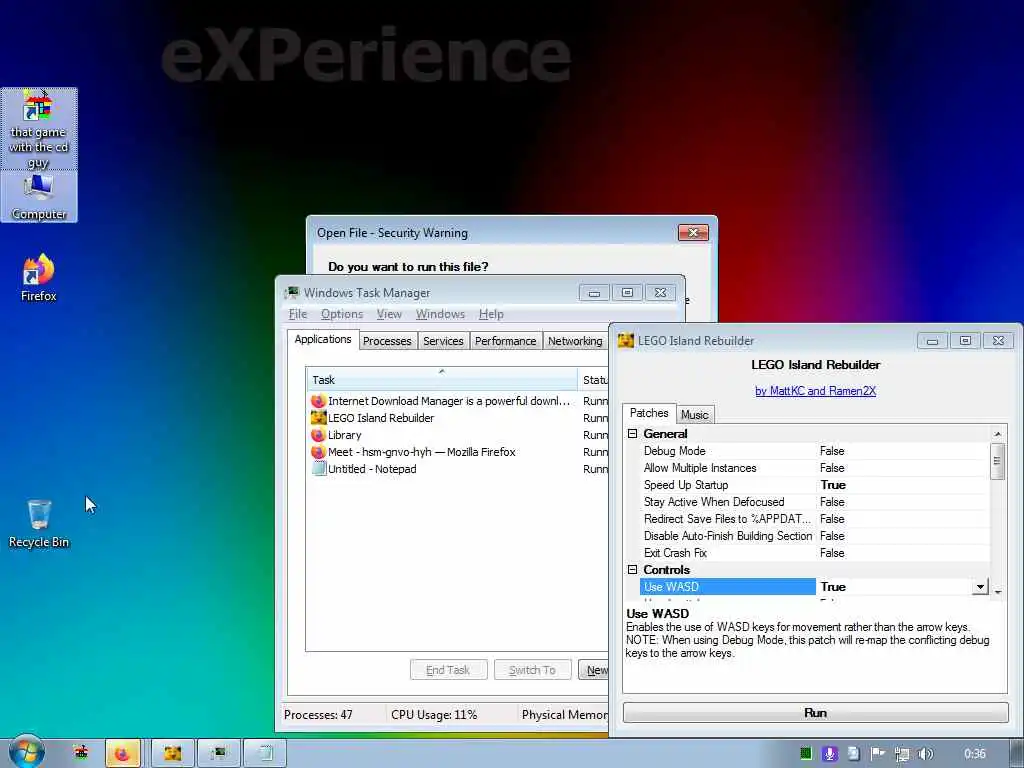This screenshot has height=768, width=1024.
Task: Switch to the Applications tab
Action: (323, 340)
